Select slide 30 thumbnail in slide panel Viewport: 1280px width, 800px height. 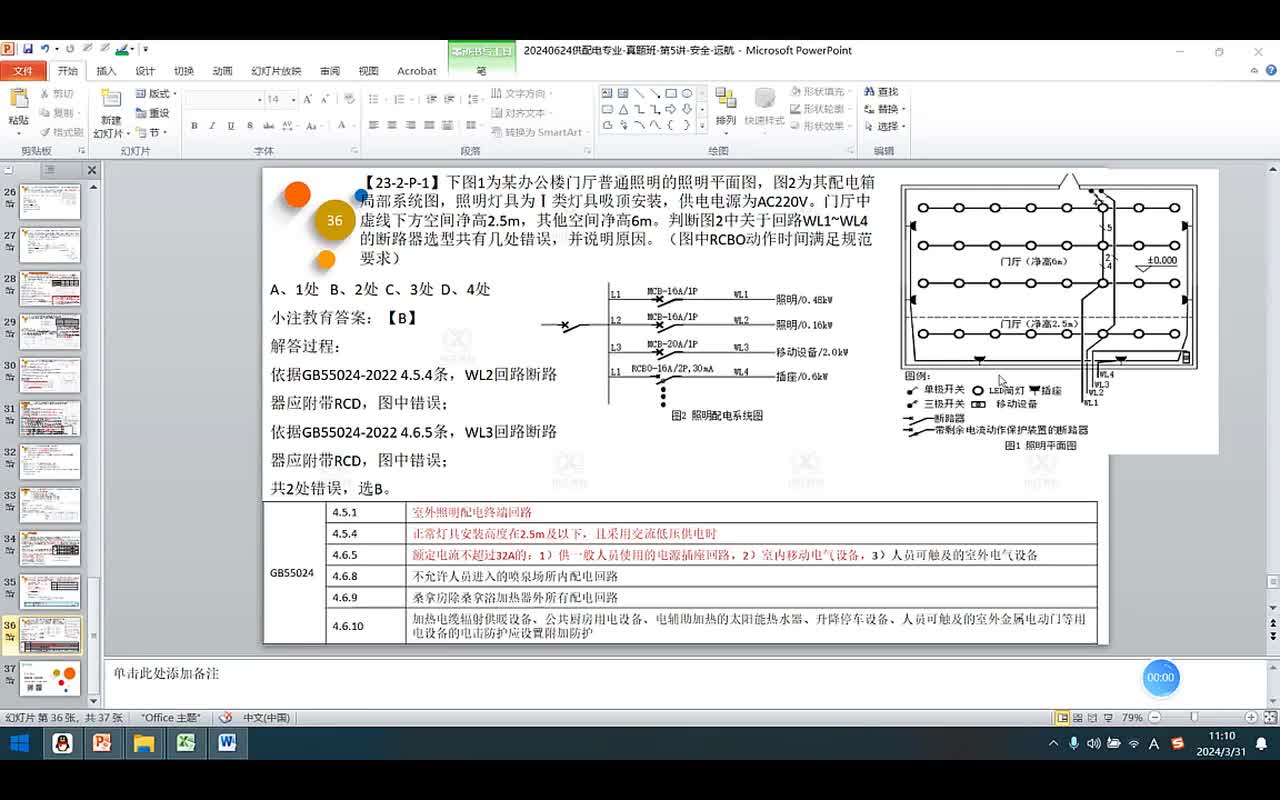tap(50, 375)
